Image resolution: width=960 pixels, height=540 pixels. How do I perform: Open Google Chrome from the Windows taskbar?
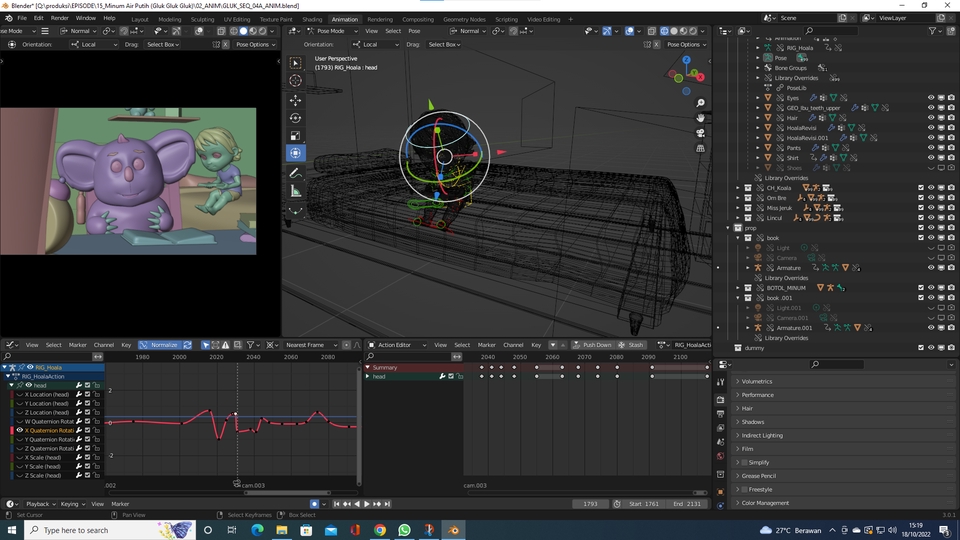click(x=380, y=530)
